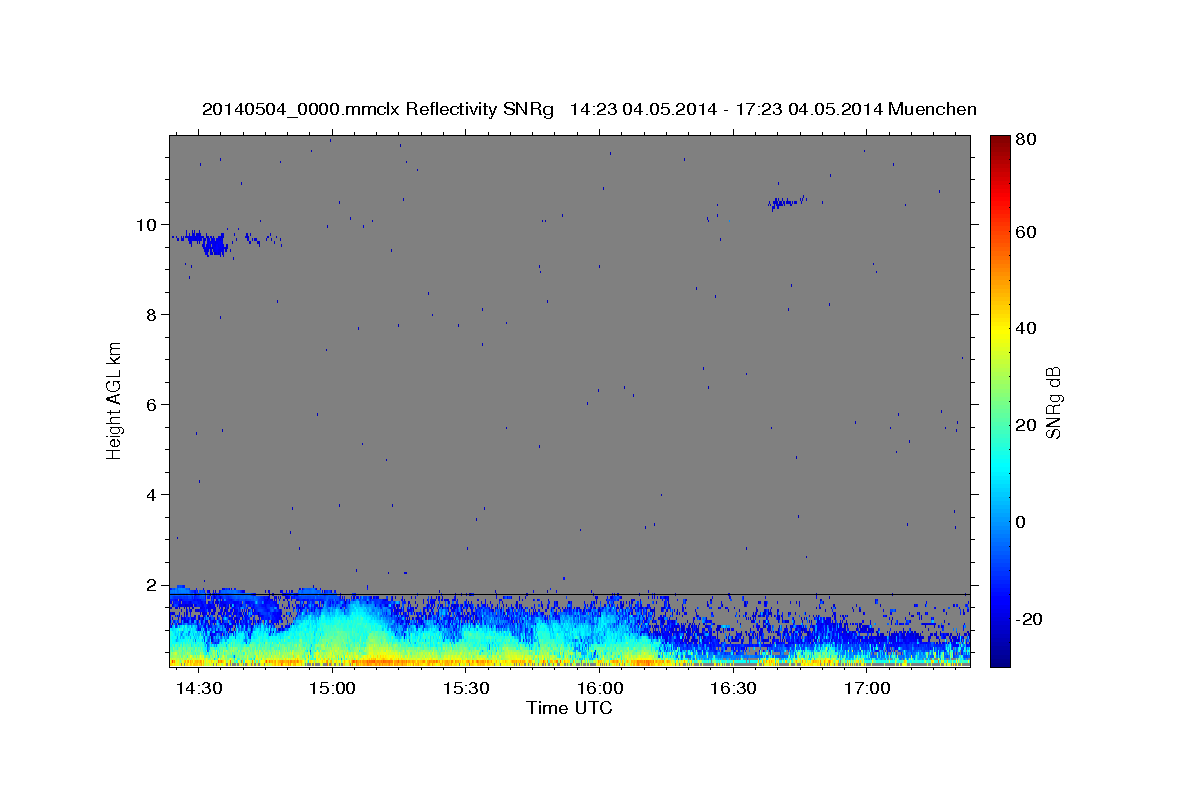This screenshot has height=800, width=1200.
Task: Click the SNRg dB colorbar label
Action: (x=1053, y=402)
